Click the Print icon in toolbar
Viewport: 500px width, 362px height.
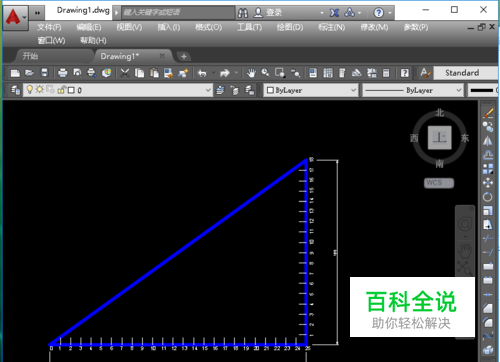[x=62, y=73]
